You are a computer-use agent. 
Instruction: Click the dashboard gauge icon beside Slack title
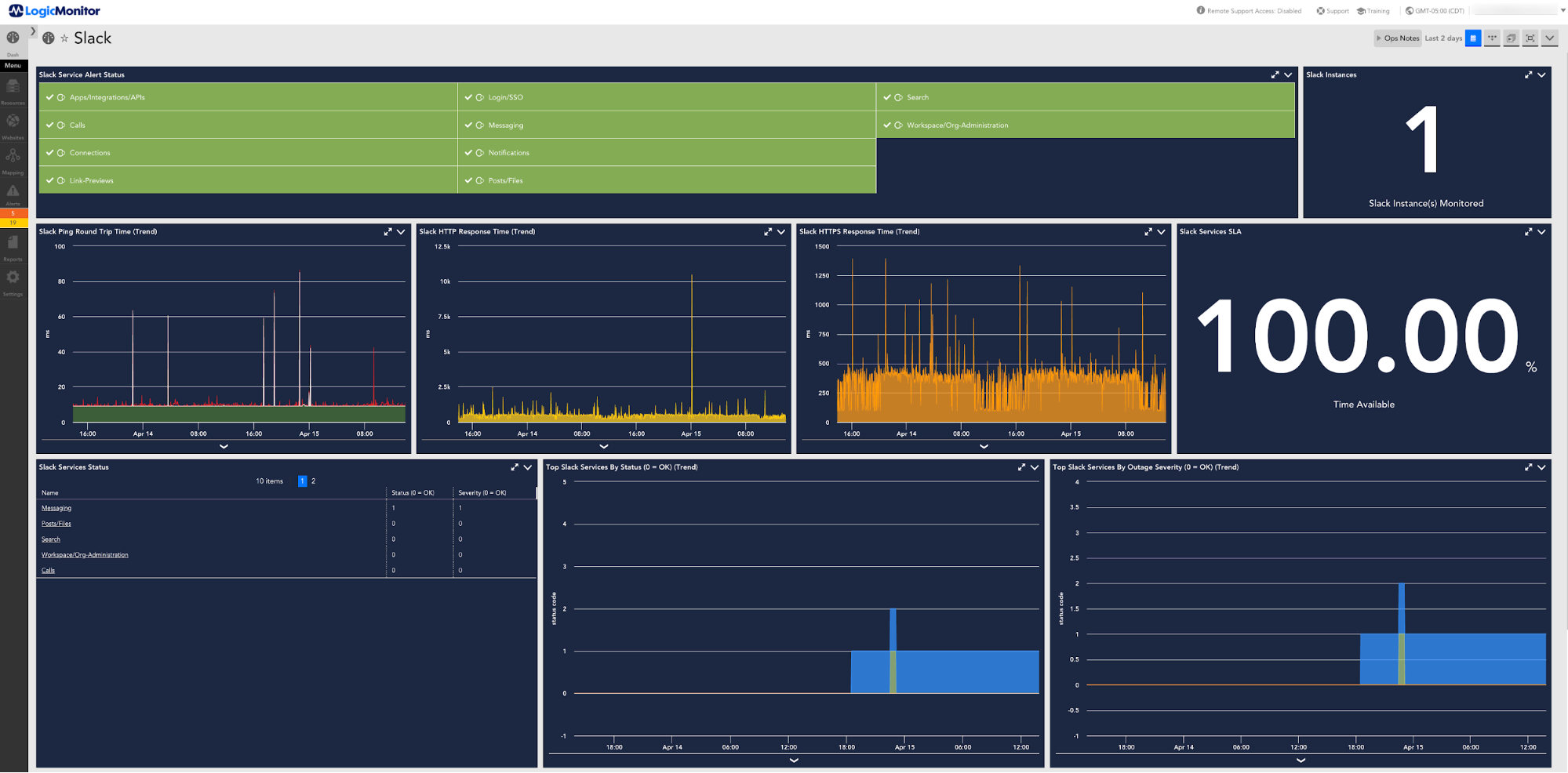(x=49, y=38)
